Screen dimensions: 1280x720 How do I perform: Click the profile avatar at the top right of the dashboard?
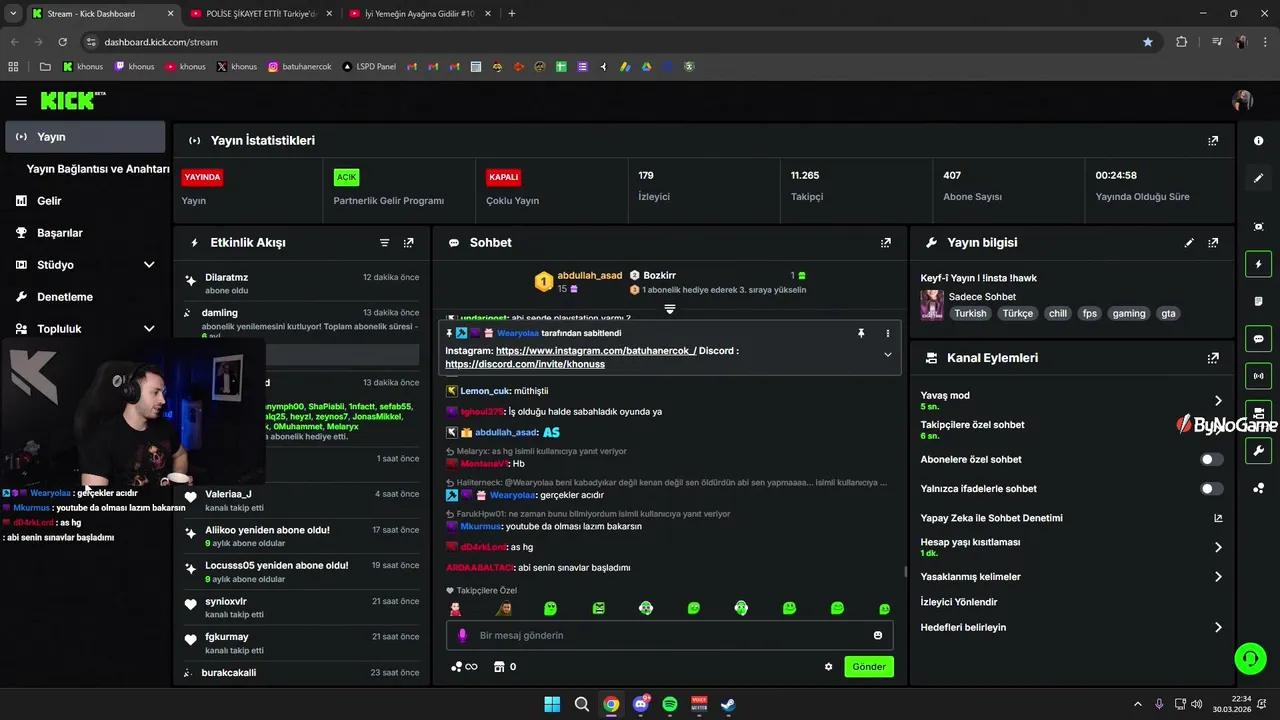[1243, 101]
